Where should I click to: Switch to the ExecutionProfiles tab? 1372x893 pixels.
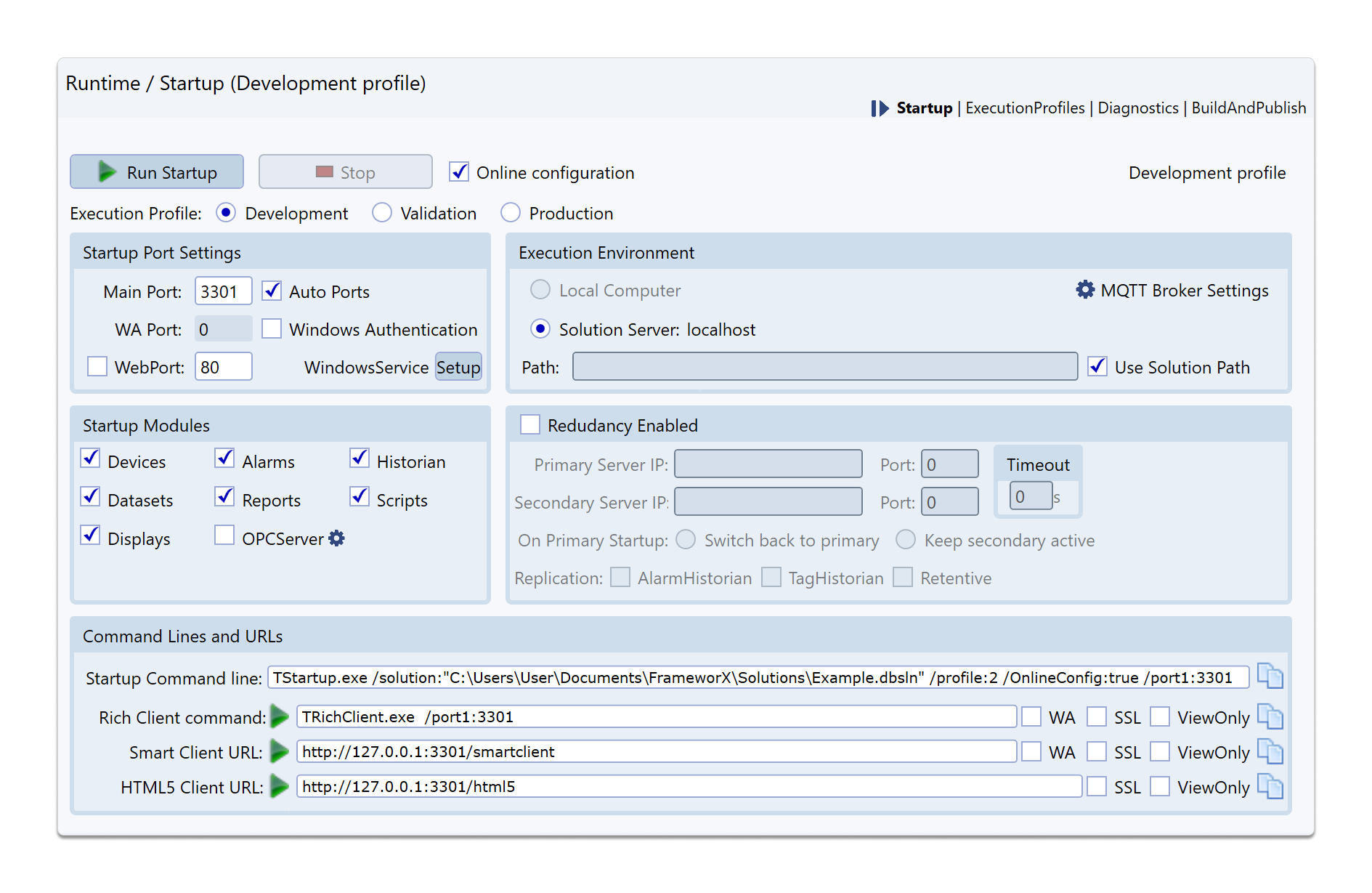click(1024, 108)
